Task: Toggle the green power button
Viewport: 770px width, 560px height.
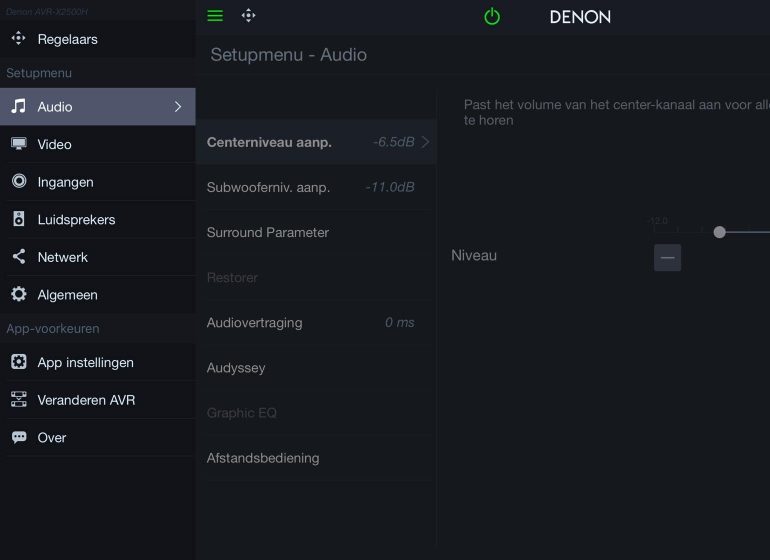Action: pos(491,17)
